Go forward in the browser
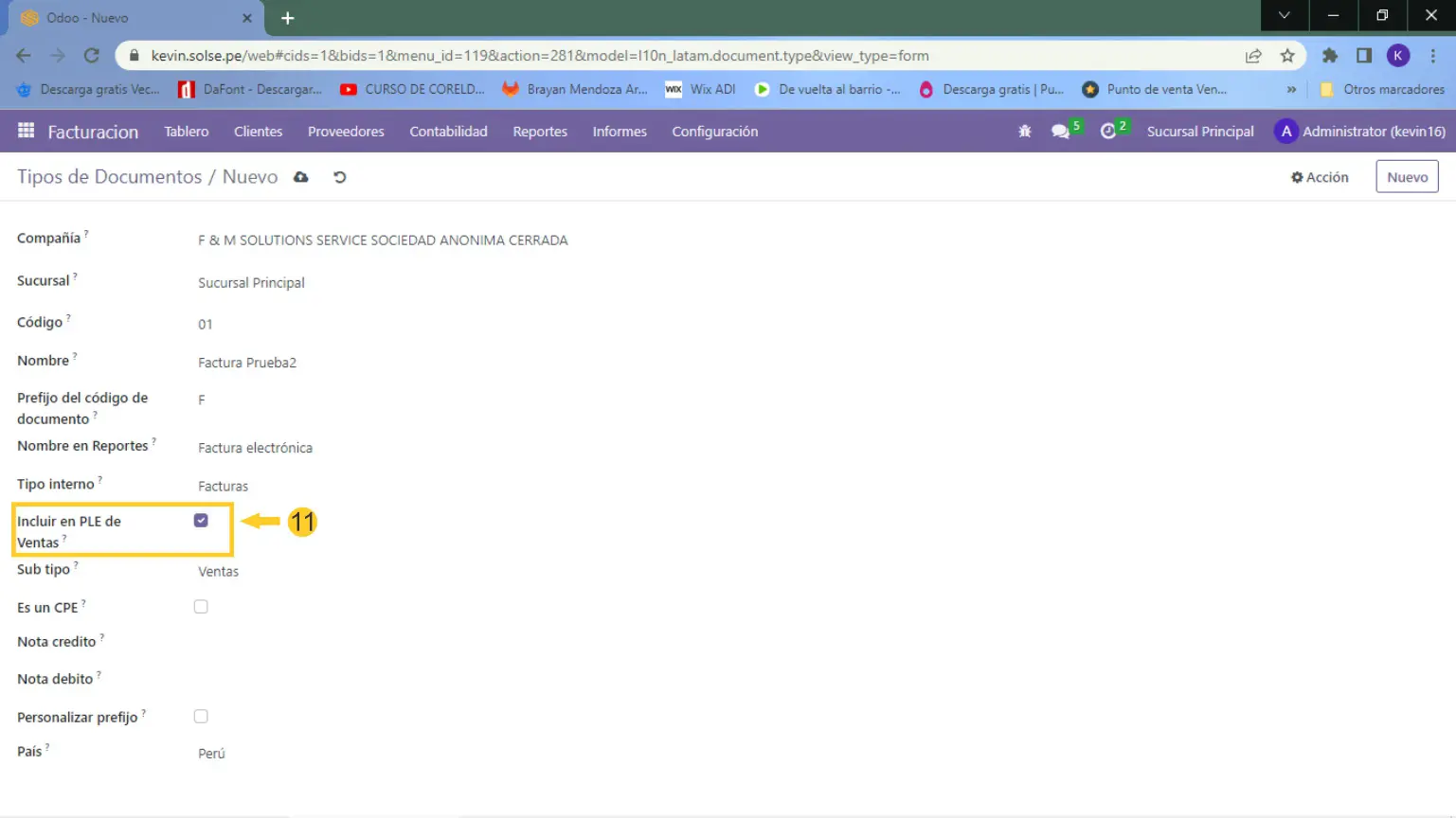Viewport: 1456px width, 818px height. (x=58, y=56)
